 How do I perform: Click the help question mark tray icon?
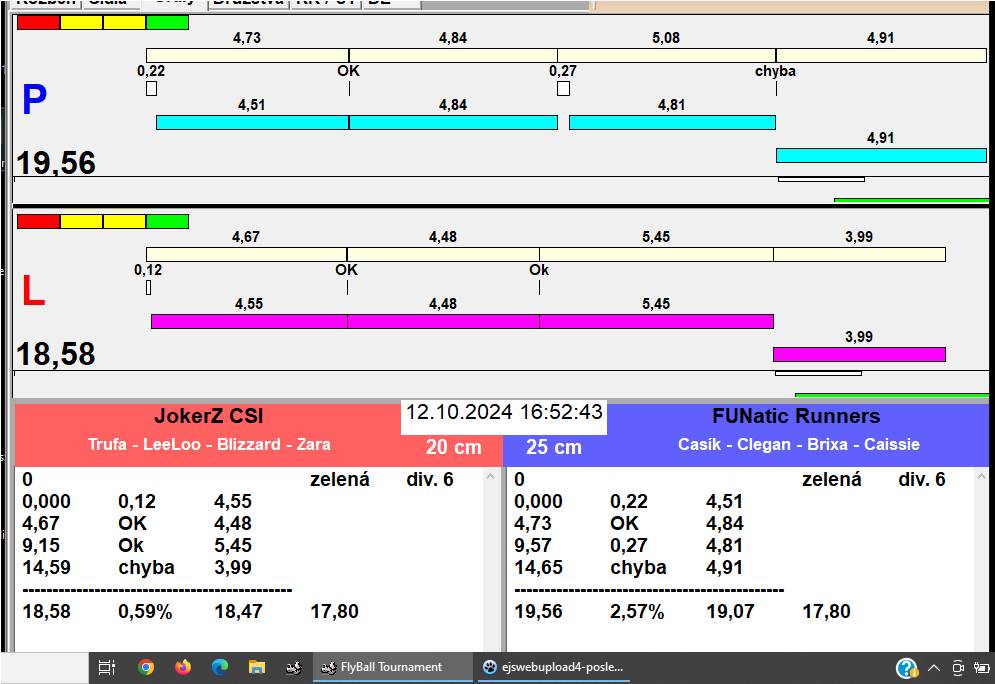[x=906, y=668]
